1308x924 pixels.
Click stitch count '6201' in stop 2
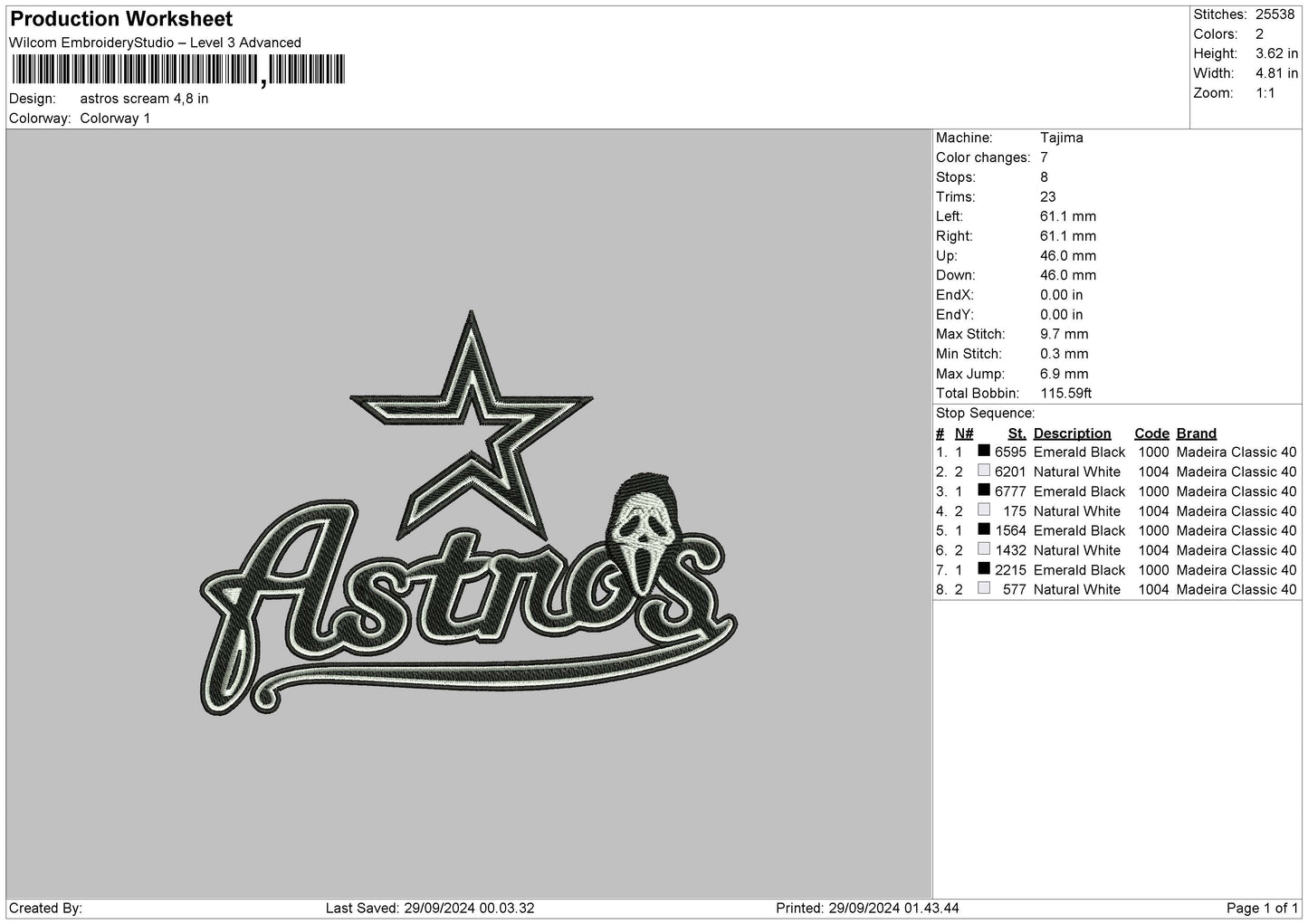pos(1010,472)
